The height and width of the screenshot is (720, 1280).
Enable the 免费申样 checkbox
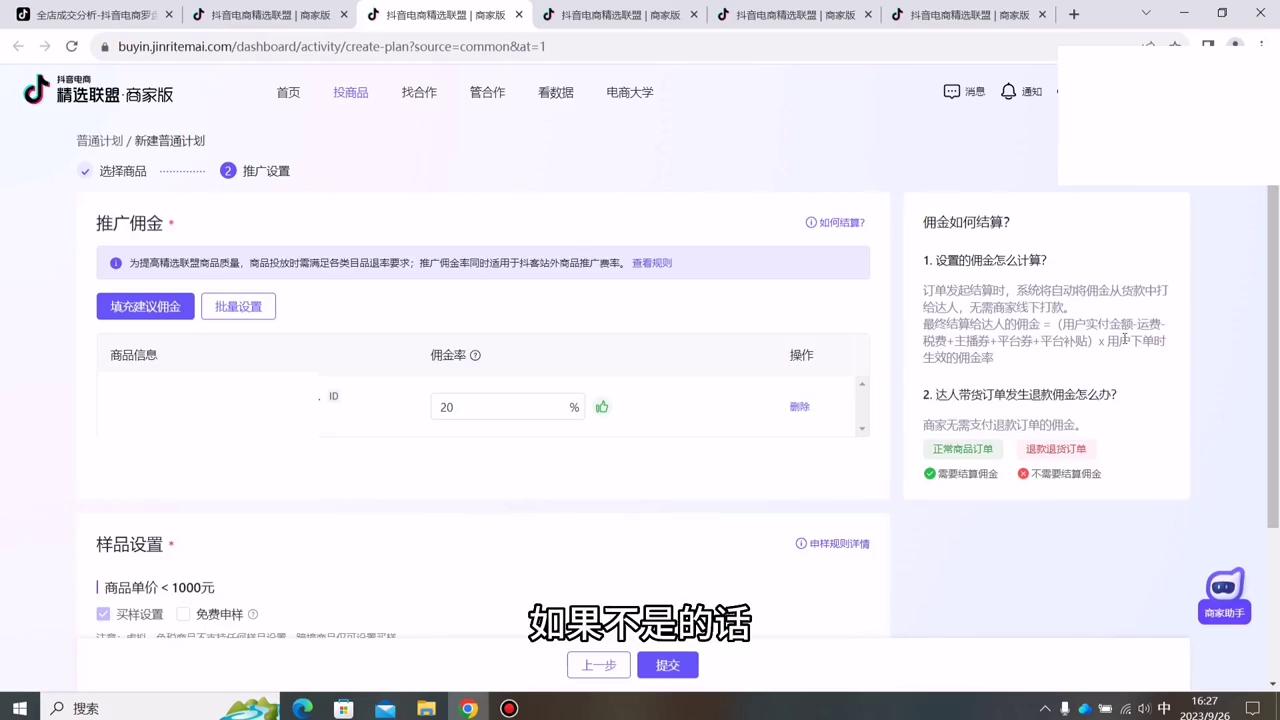[x=183, y=614]
